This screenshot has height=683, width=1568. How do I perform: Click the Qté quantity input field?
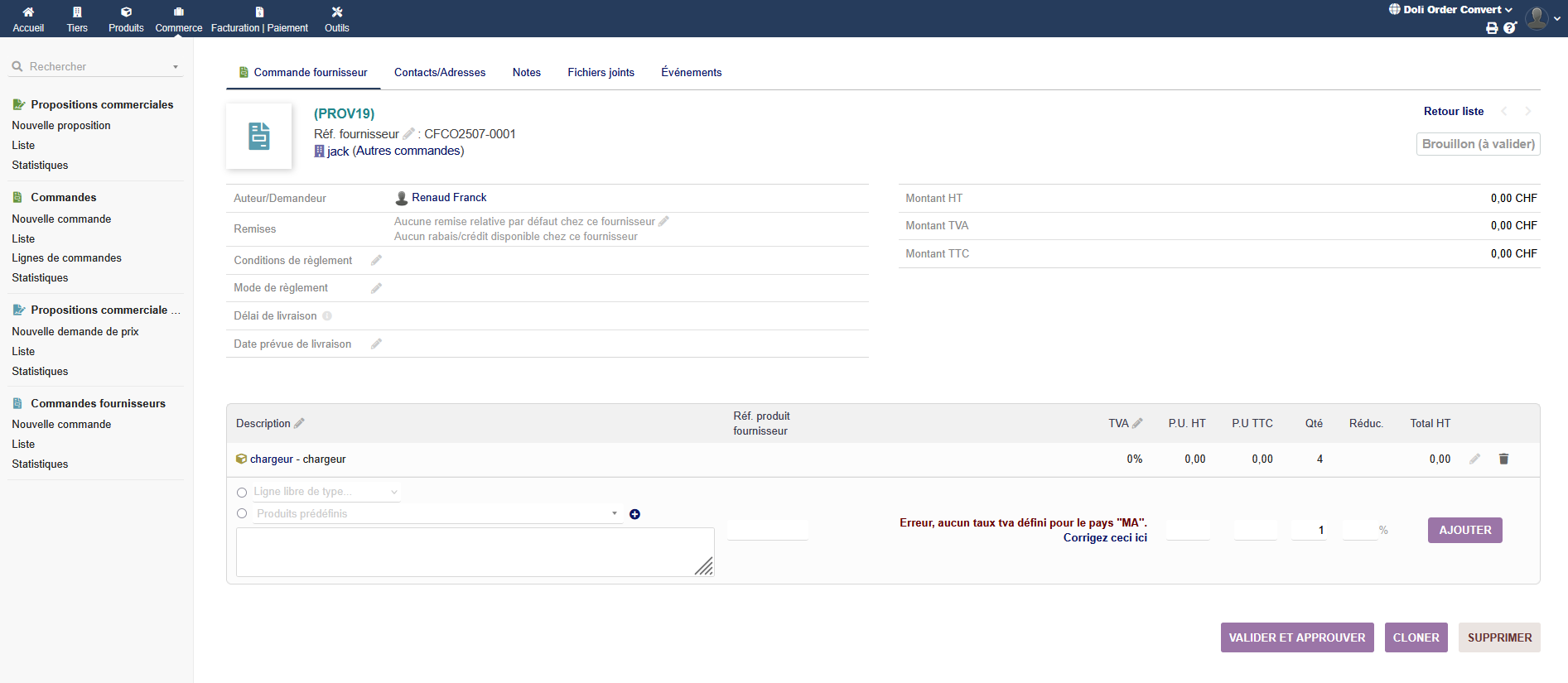click(1309, 530)
